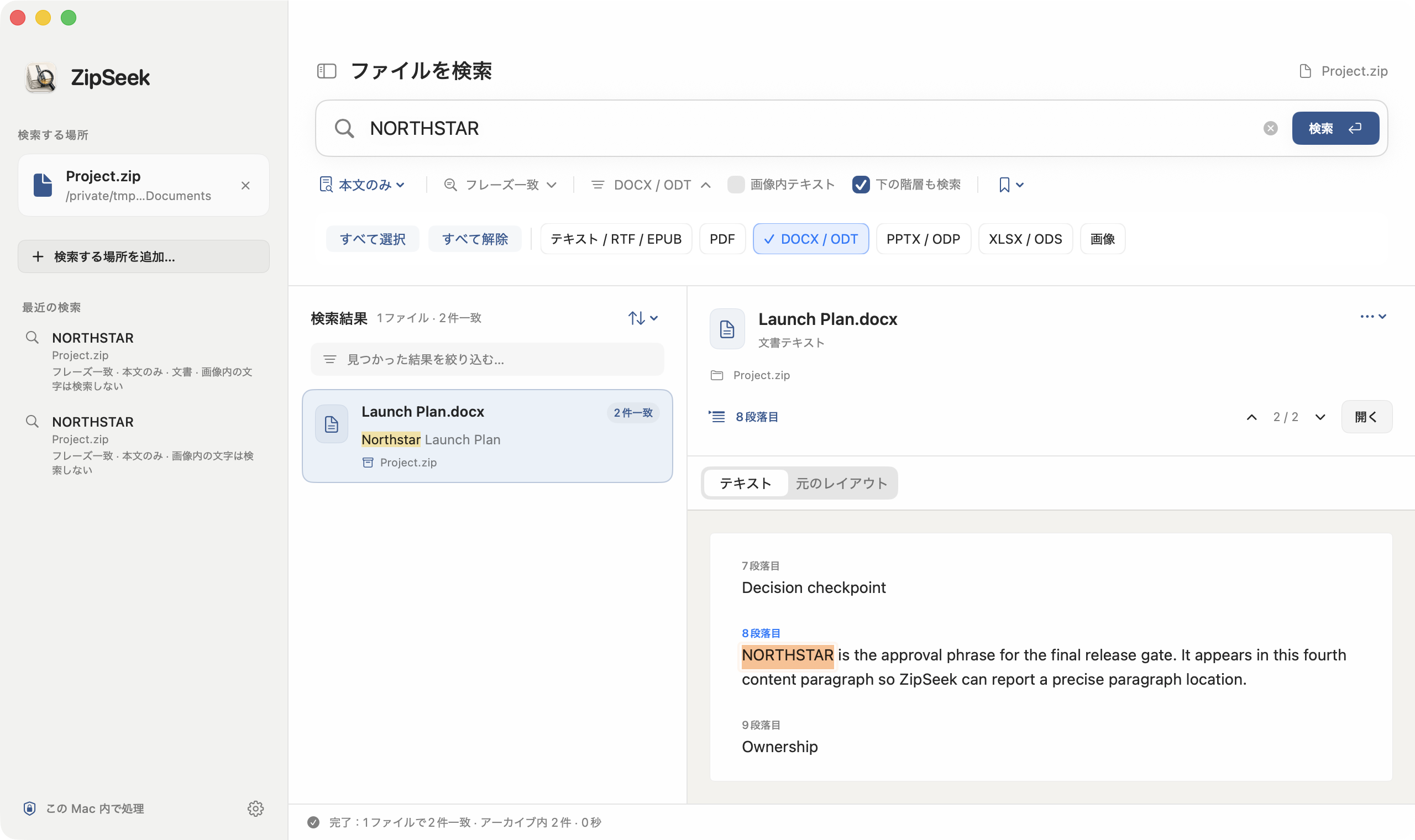Viewport: 1415px width, 840px height.
Task: Click the 見つかった結果を絞り込む filter field
Action: click(487, 359)
